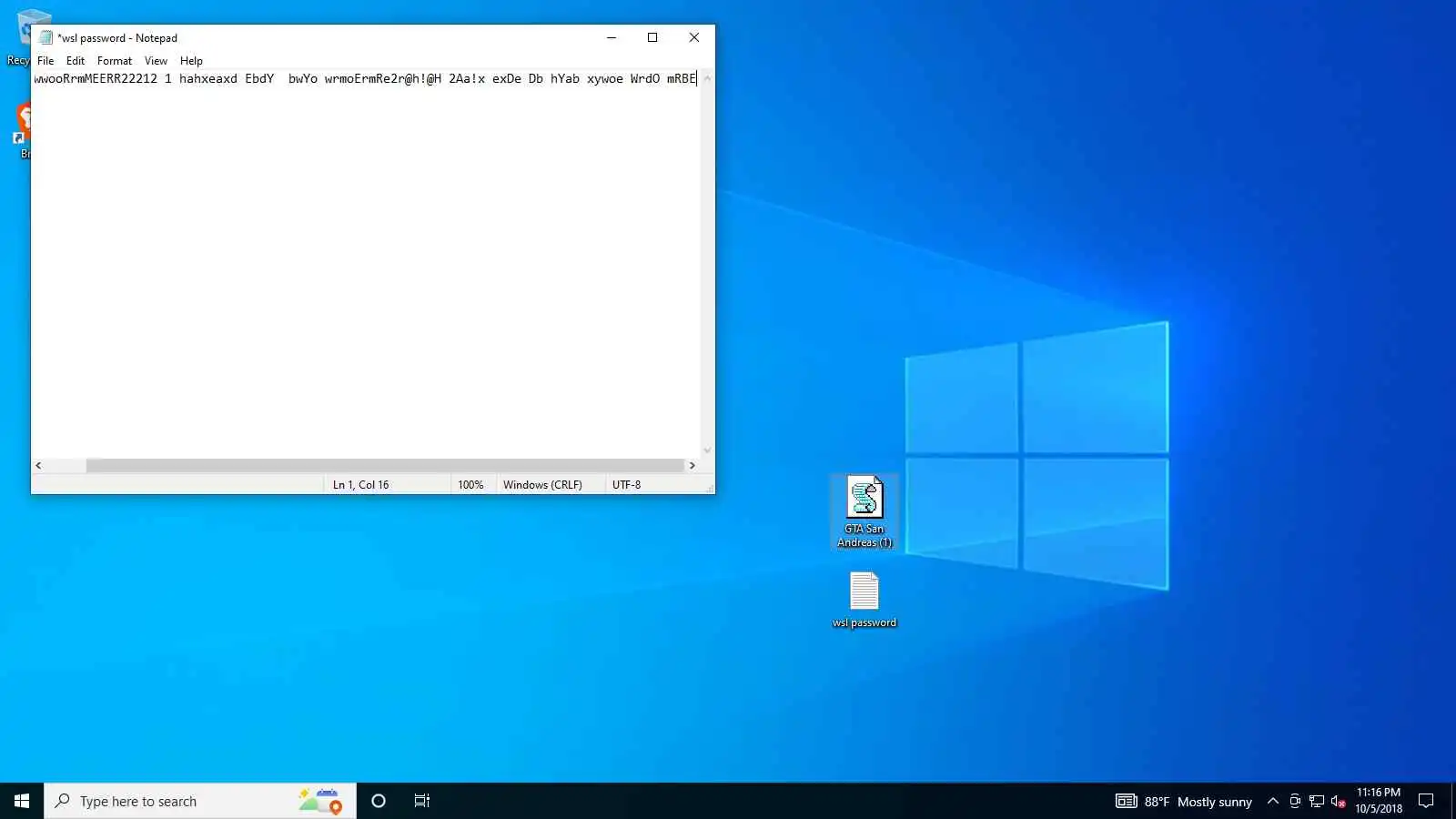Click the UTF-8 encoding status entry
1456x819 pixels.
[626, 485]
